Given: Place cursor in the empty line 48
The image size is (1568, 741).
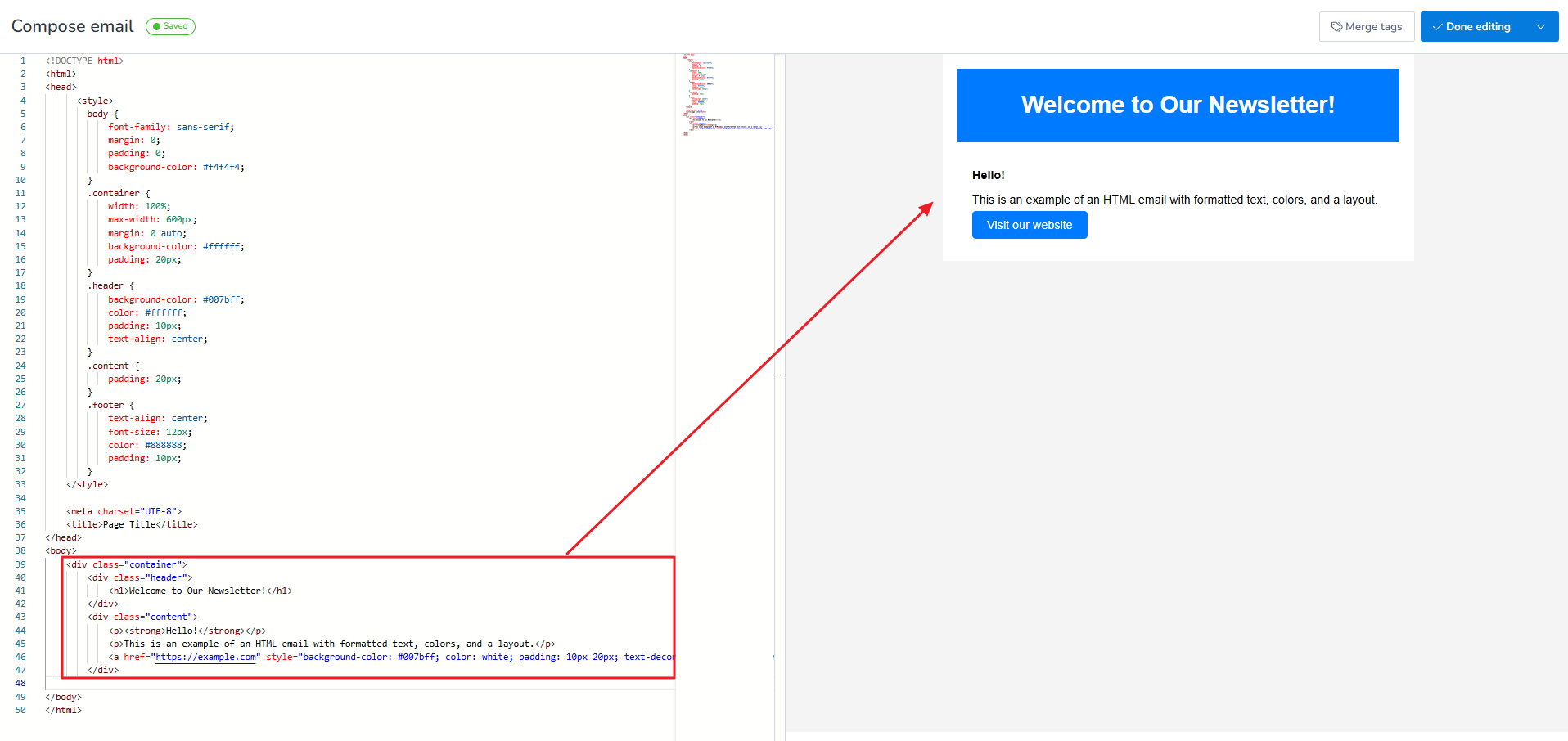Looking at the screenshot, I should 246,683.
